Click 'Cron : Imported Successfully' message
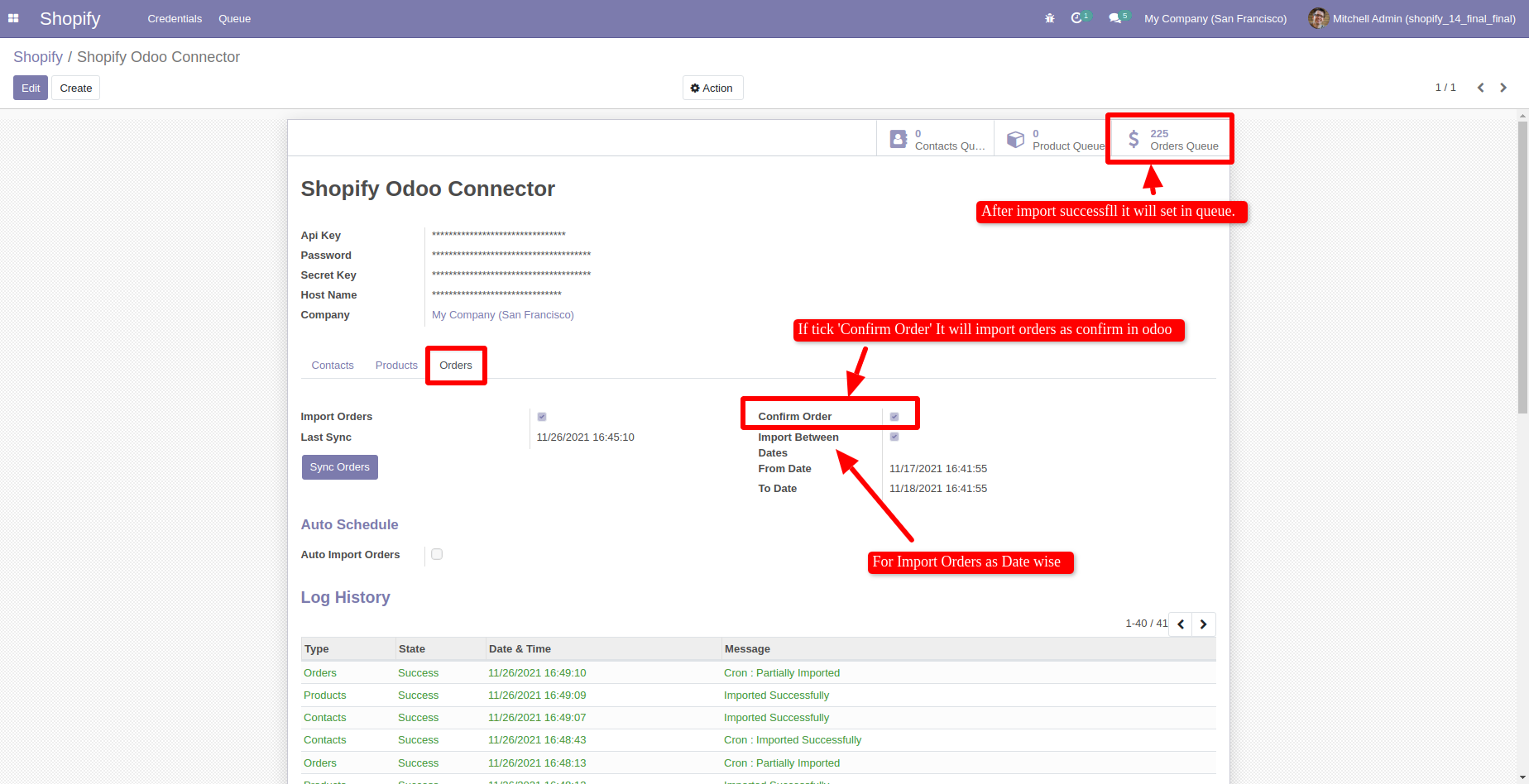Screen dimensions: 1529x784 click(x=793, y=740)
